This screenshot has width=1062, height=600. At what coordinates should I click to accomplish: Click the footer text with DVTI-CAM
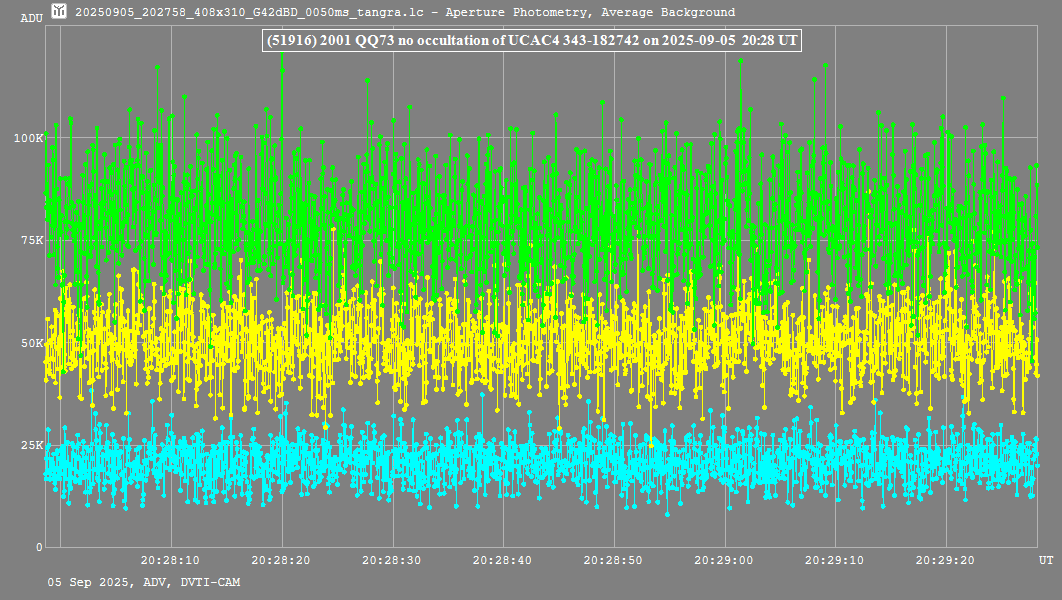click(x=143, y=582)
